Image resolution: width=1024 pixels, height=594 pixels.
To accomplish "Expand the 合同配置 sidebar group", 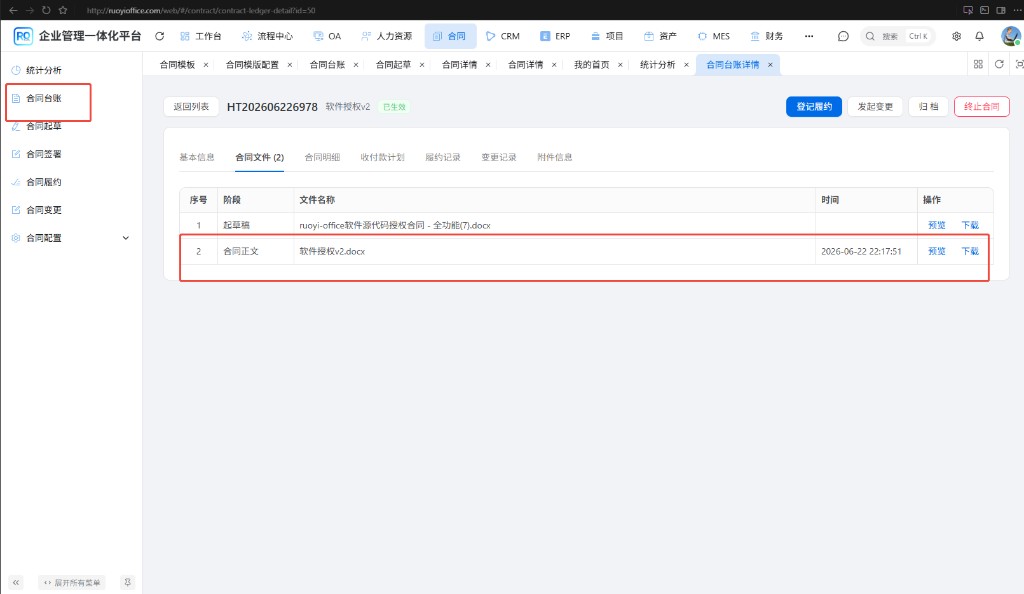I will click(x=71, y=238).
